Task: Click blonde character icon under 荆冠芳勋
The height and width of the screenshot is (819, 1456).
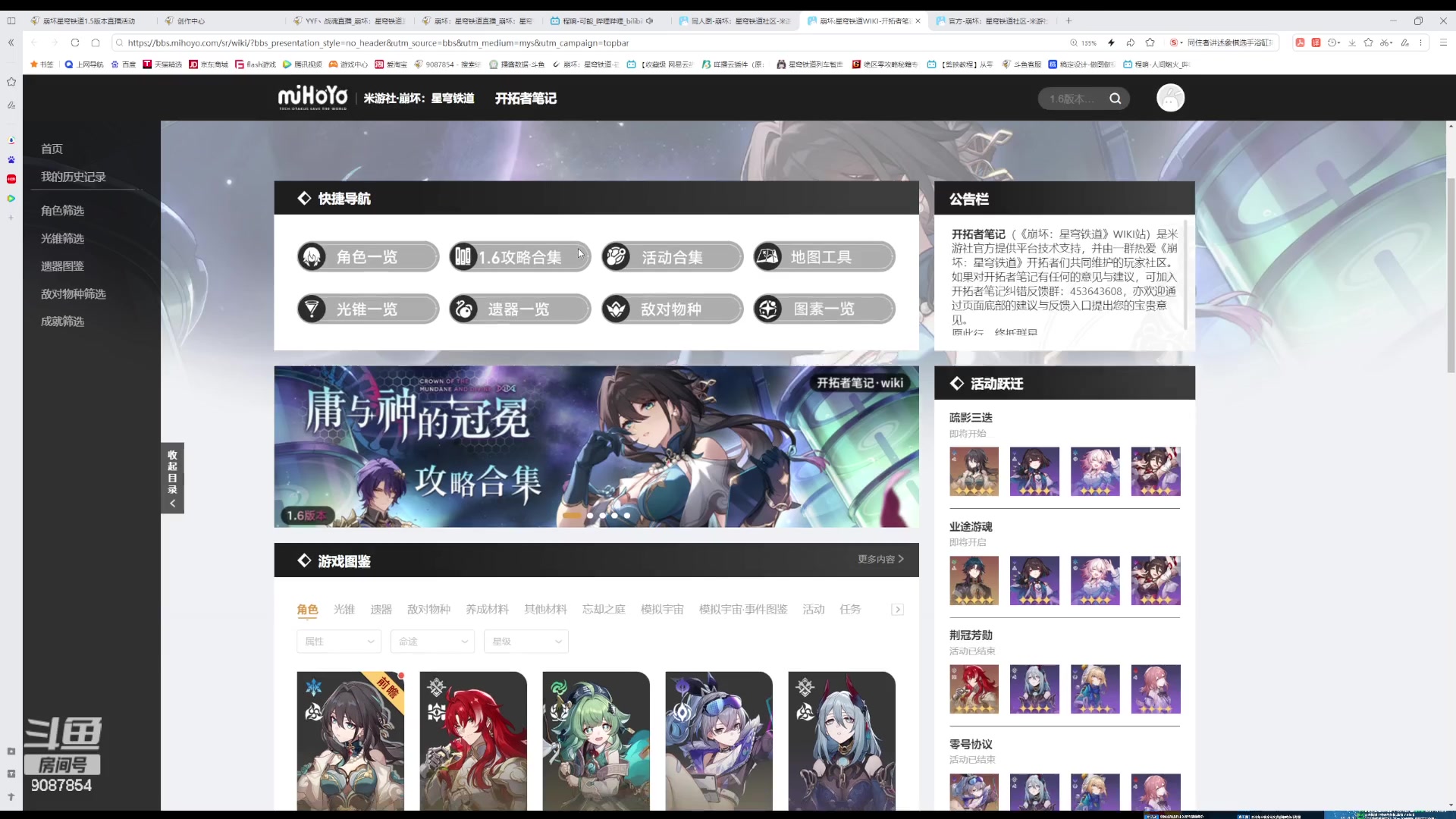Action: click(1095, 689)
